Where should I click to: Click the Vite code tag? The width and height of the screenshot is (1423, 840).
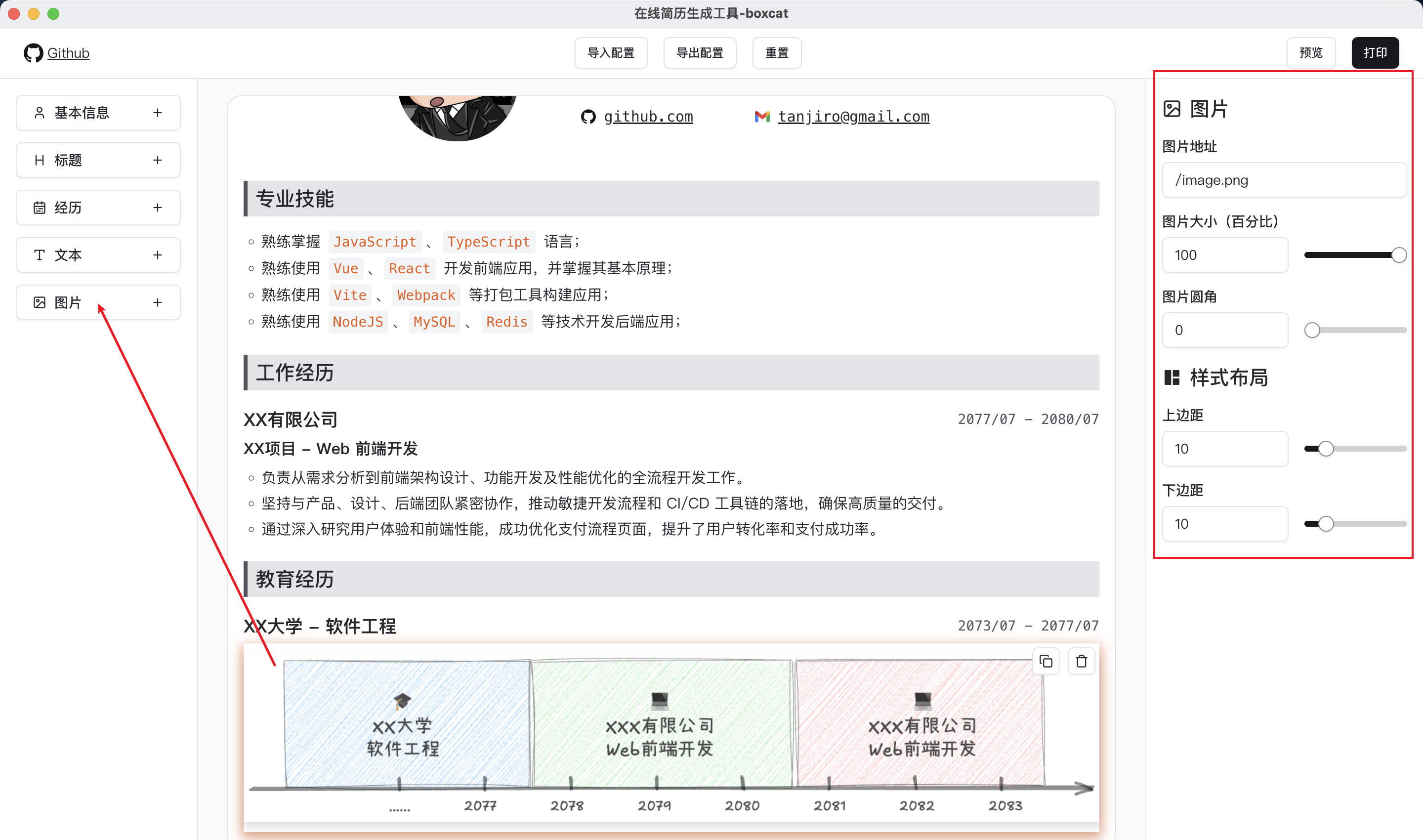click(350, 295)
